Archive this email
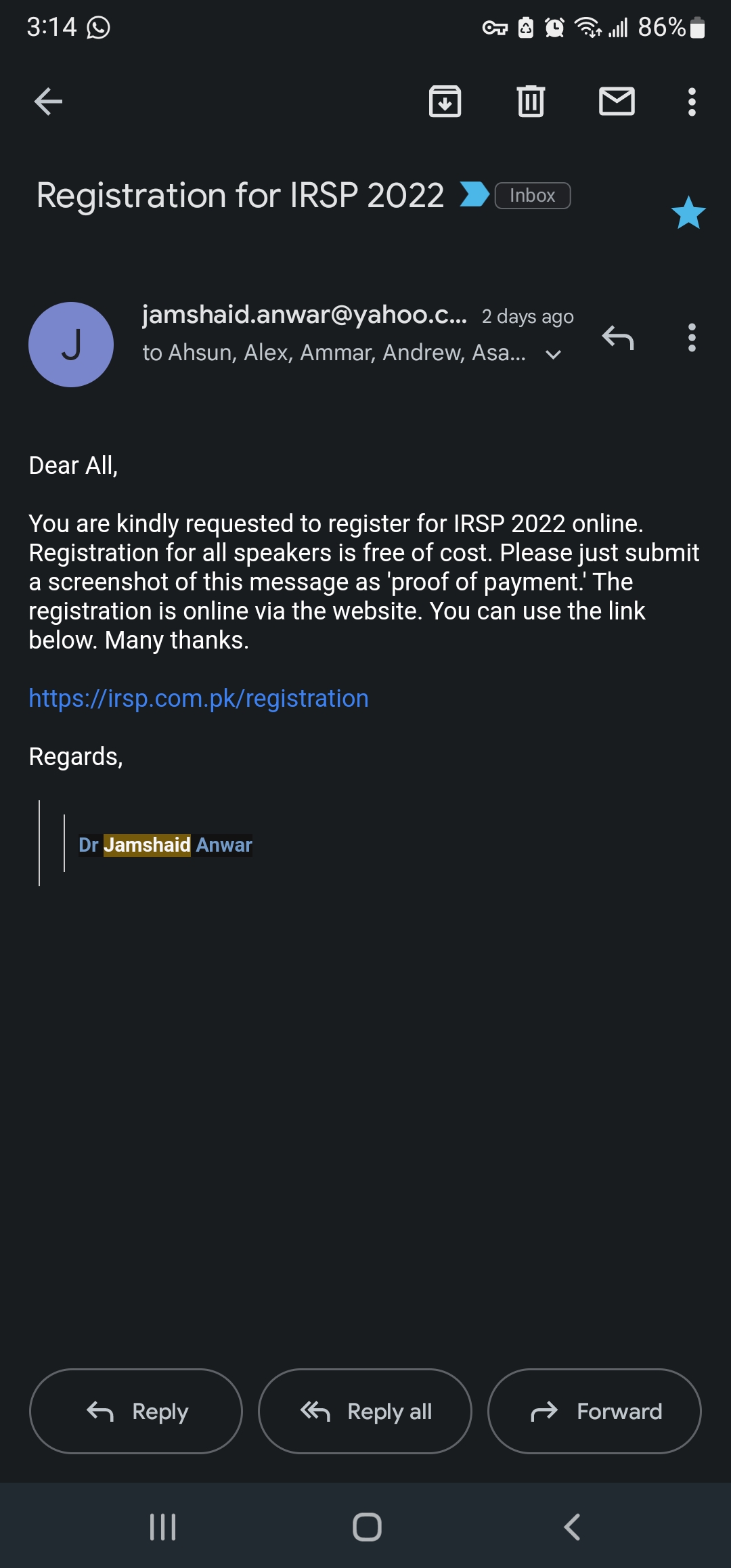This screenshot has height=1568, width=731. coord(445,102)
